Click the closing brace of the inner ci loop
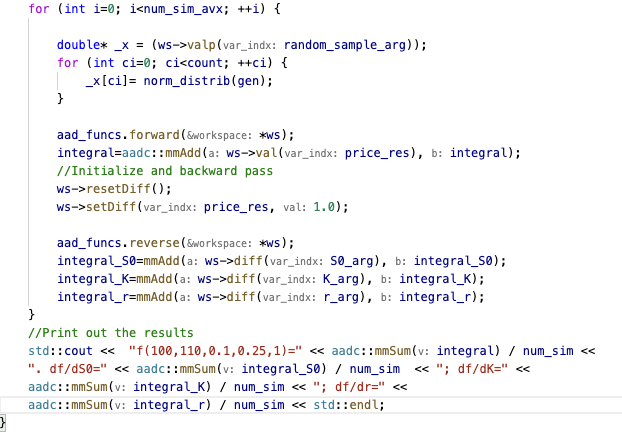The image size is (622, 435). coord(60,98)
